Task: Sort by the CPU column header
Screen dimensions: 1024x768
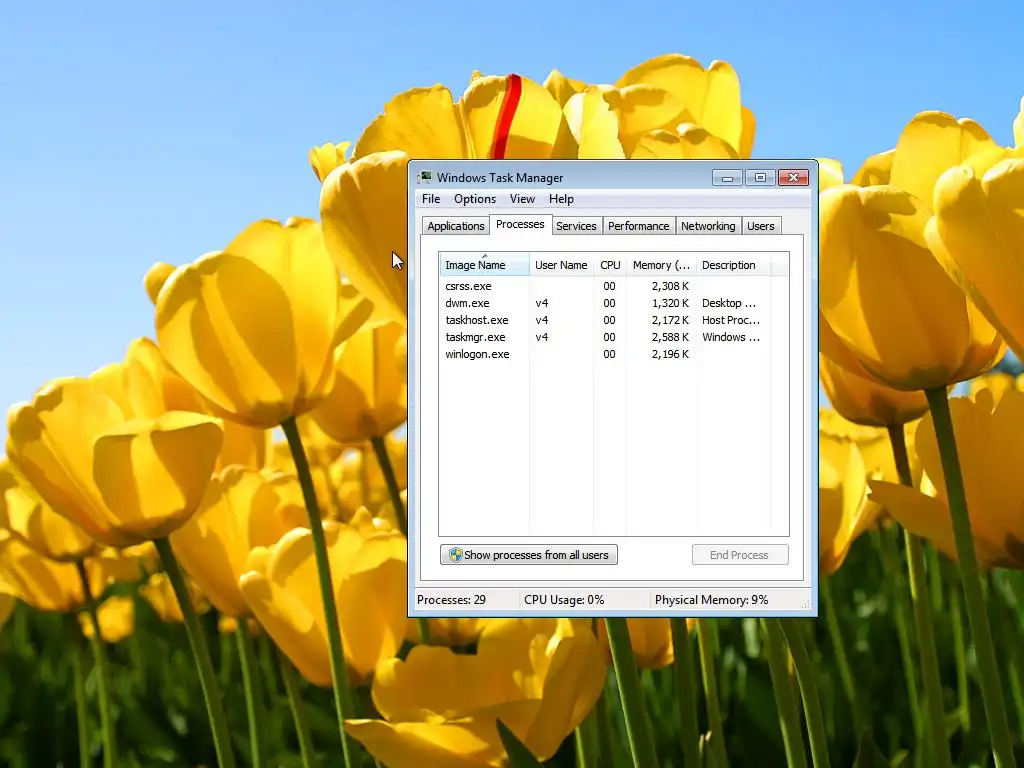Action: [x=610, y=264]
